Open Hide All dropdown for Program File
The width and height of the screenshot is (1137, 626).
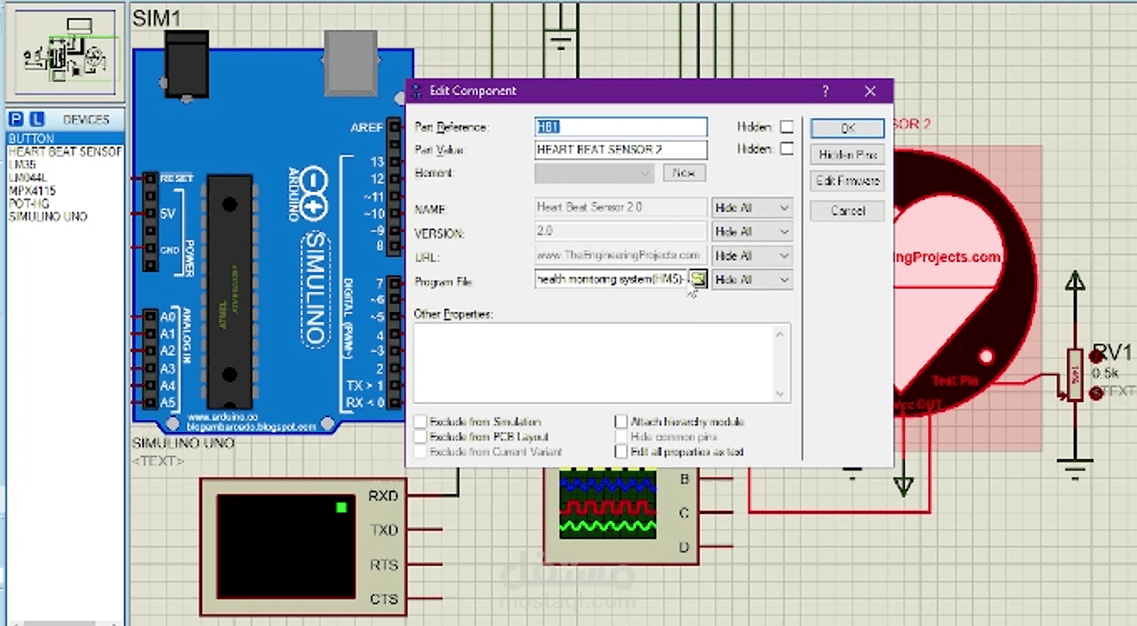(x=751, y=279)
